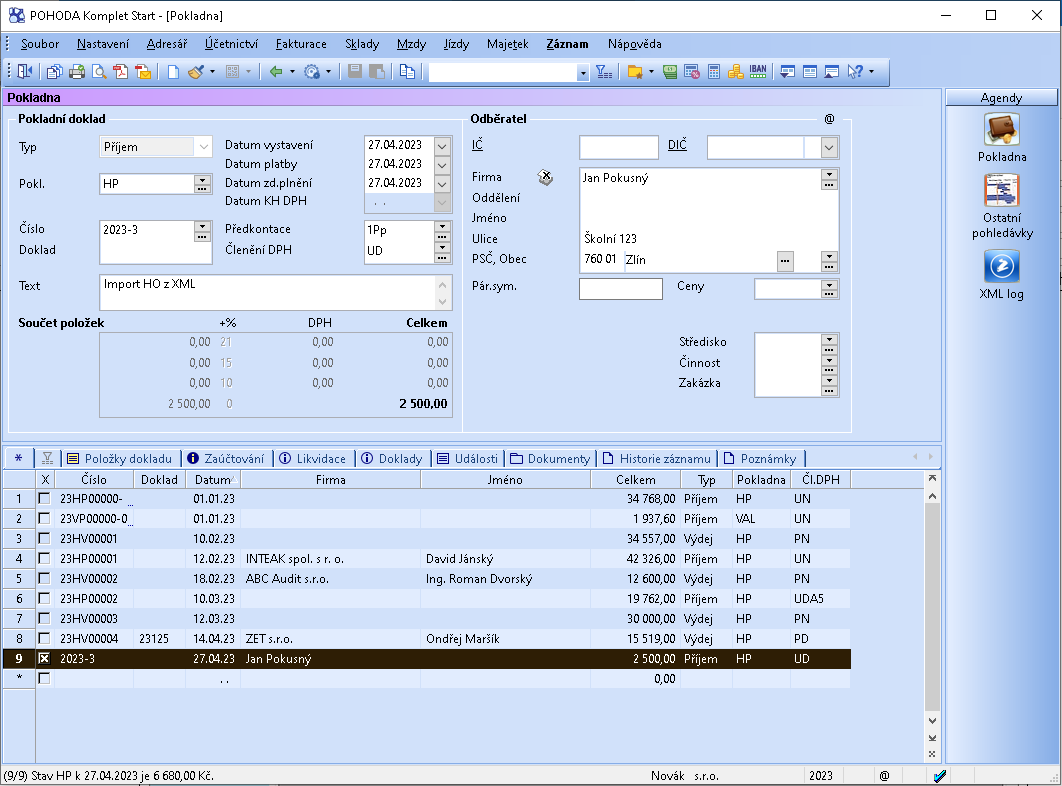Click the IČ underlined label link
The image size is (1062, 786).
click(x=477, y=144)
